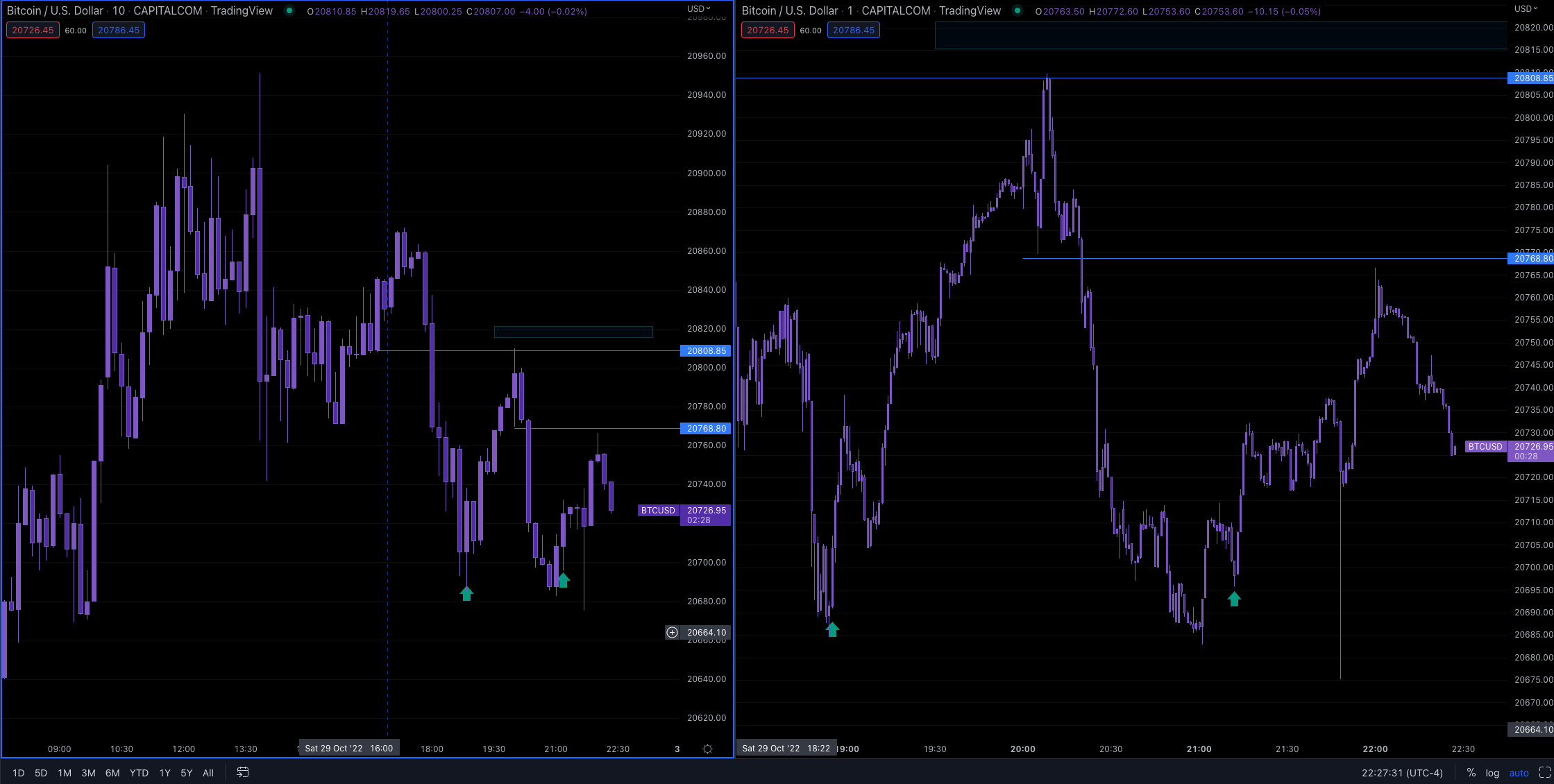
Task: Enable logarithmic scale with the log toggle
Action: tap(1492, 772)
